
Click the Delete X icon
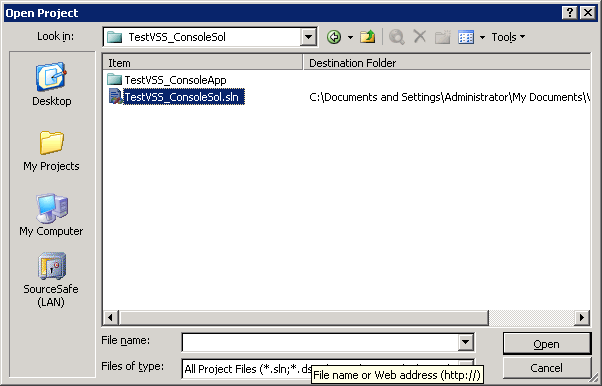[420, 37]
